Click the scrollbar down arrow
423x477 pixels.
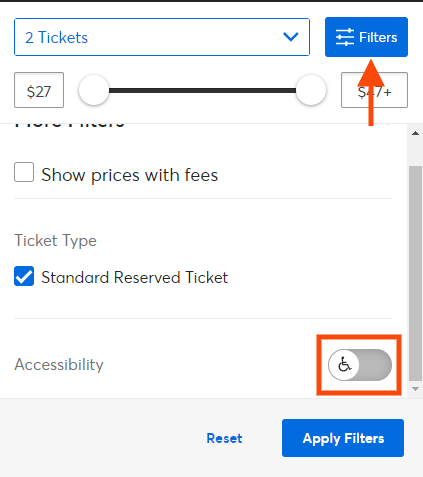(x=415, y=389)
